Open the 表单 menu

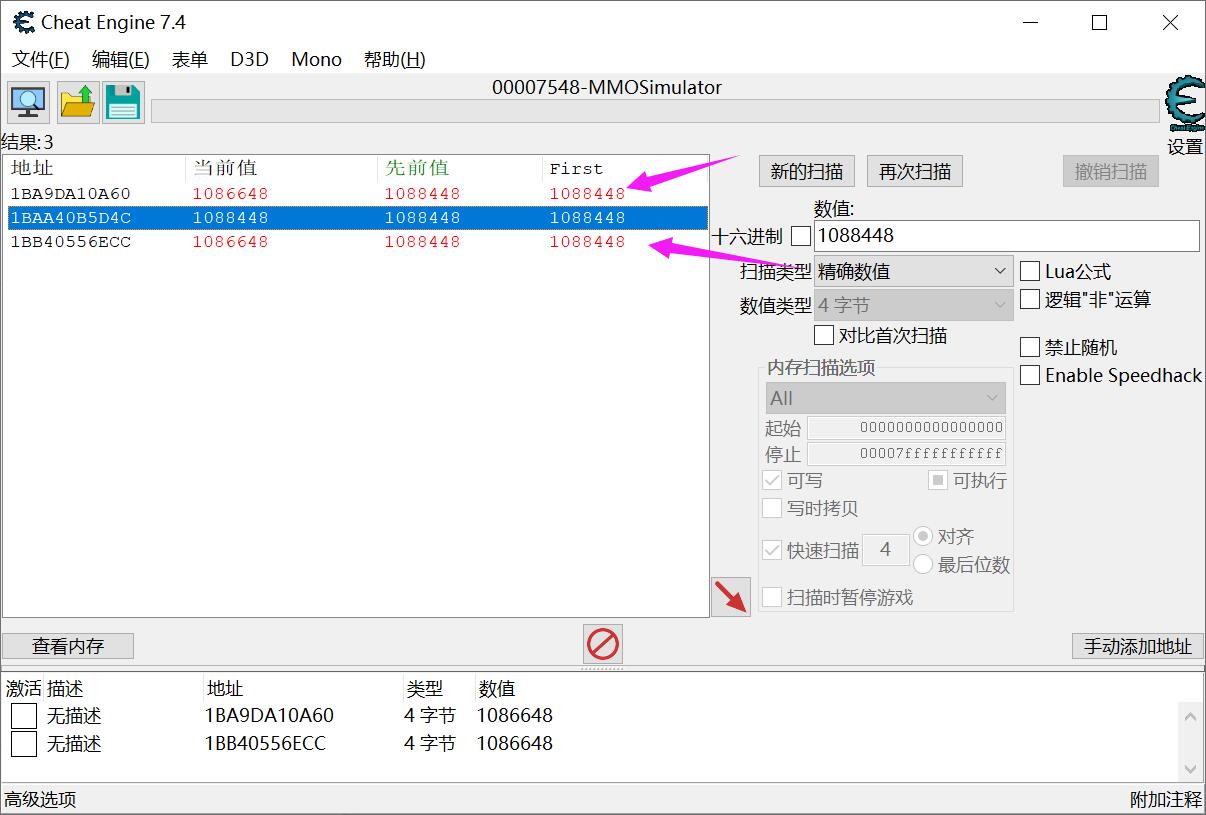(190, 59)
